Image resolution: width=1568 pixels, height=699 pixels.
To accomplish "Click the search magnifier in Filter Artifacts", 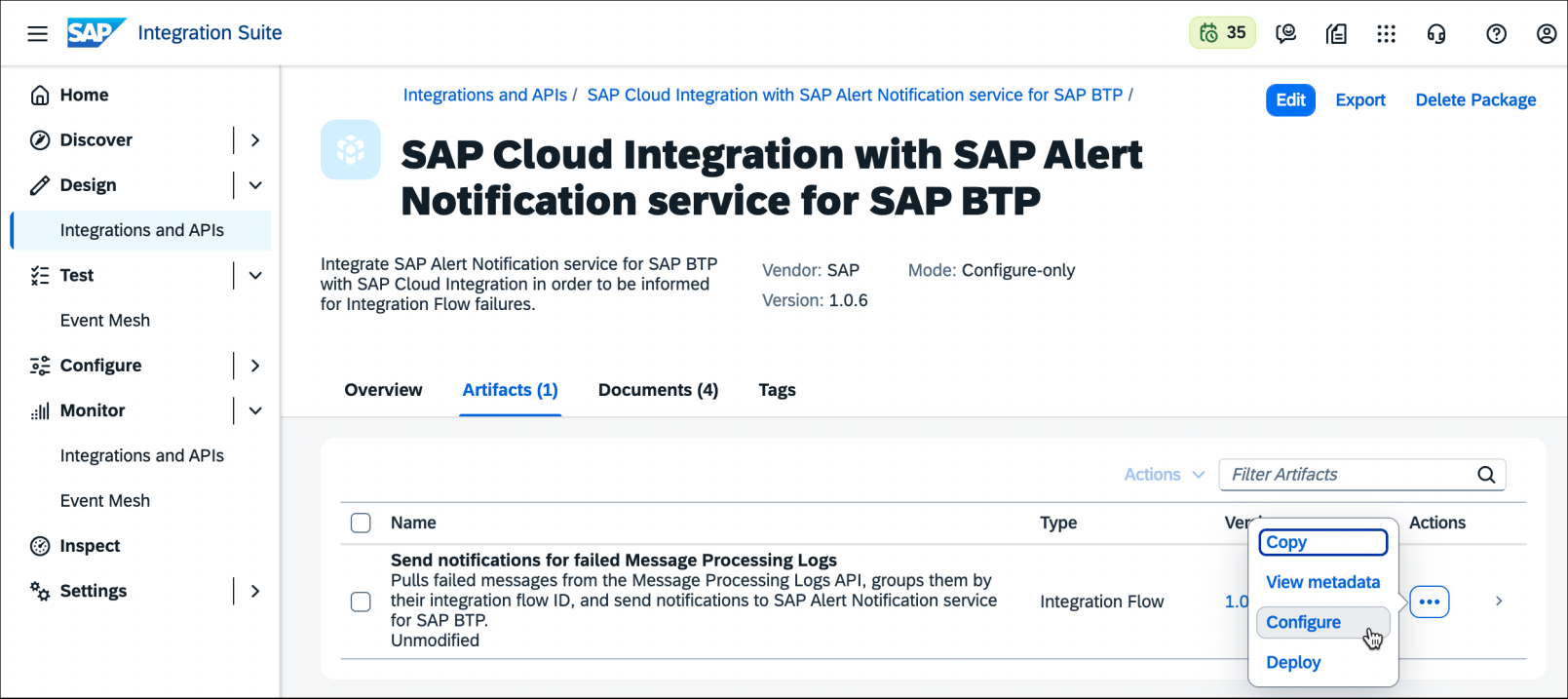I will tap(1486, 475).
